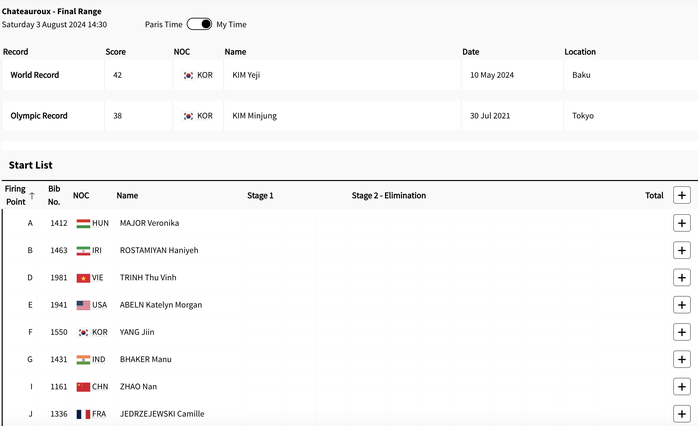Sort by Firing Point arrow icon

tap(32, 195)
